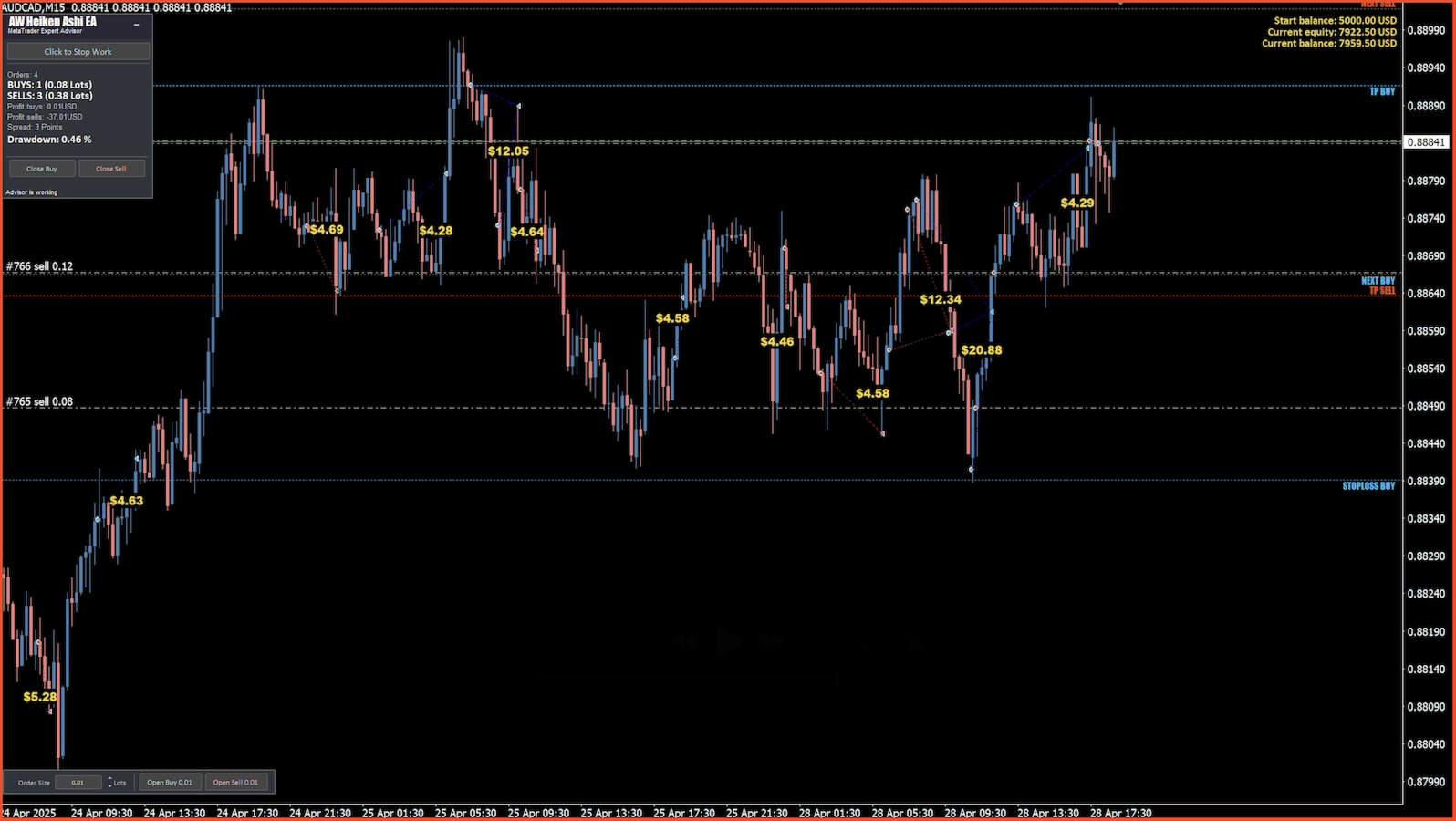Image resolution: width=1456 pixels, height=821 pixels.
Task: Focus the Order Size input field
Action: (x=78, y=783)
